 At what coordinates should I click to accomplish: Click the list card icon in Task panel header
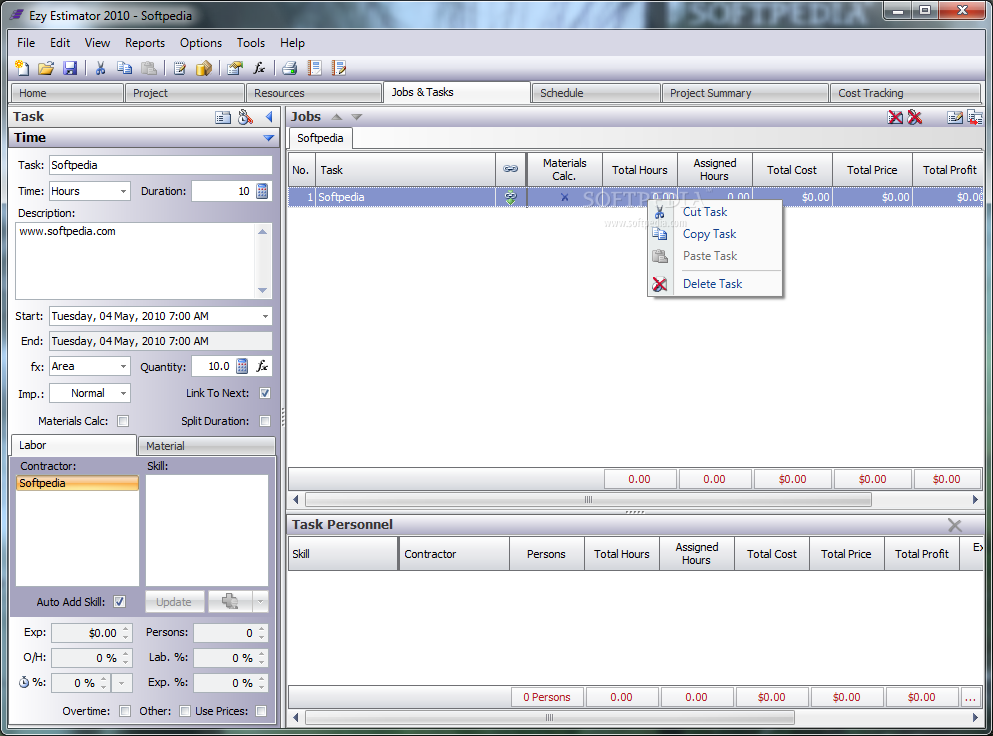(x=223, y=117)
